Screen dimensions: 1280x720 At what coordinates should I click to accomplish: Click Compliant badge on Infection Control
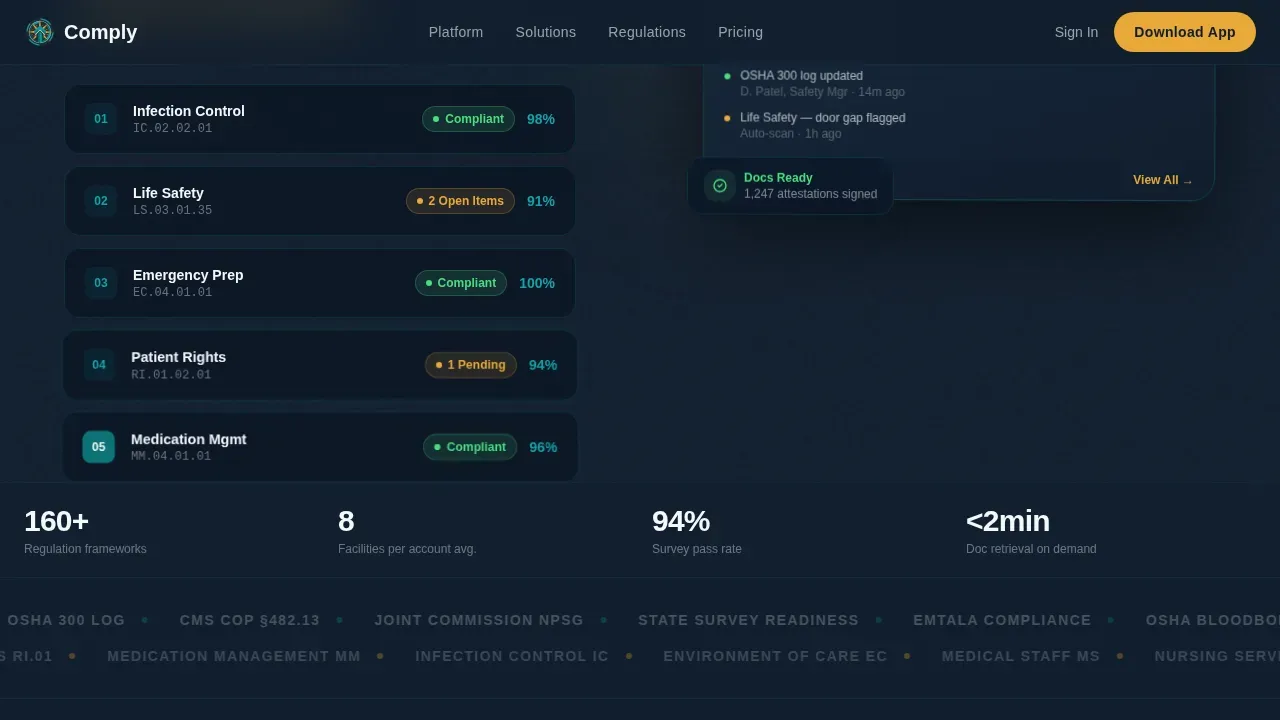(x=468, y=119)
